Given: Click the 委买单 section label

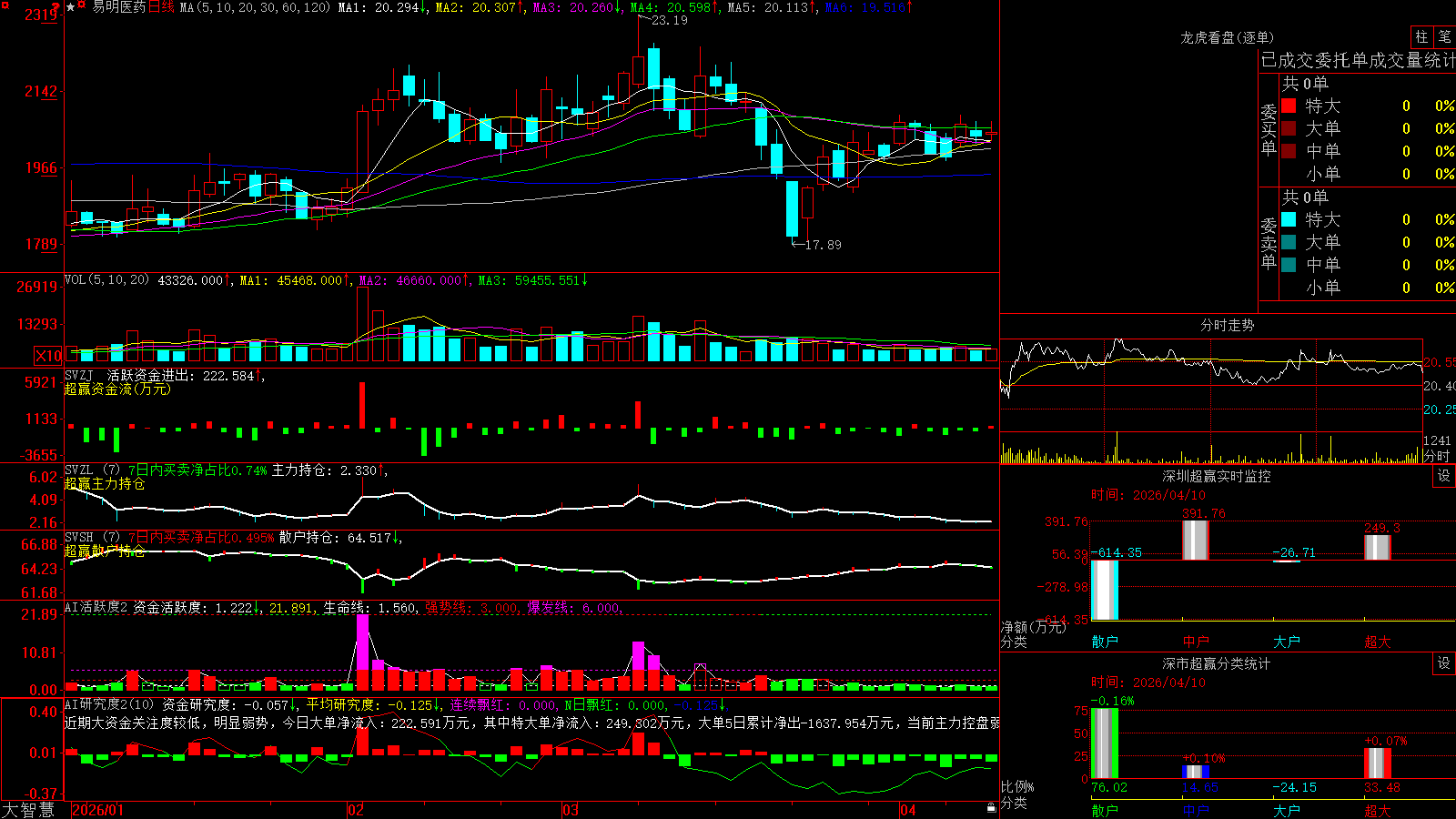Looking at the screenshot, I should click(1269, 130).
